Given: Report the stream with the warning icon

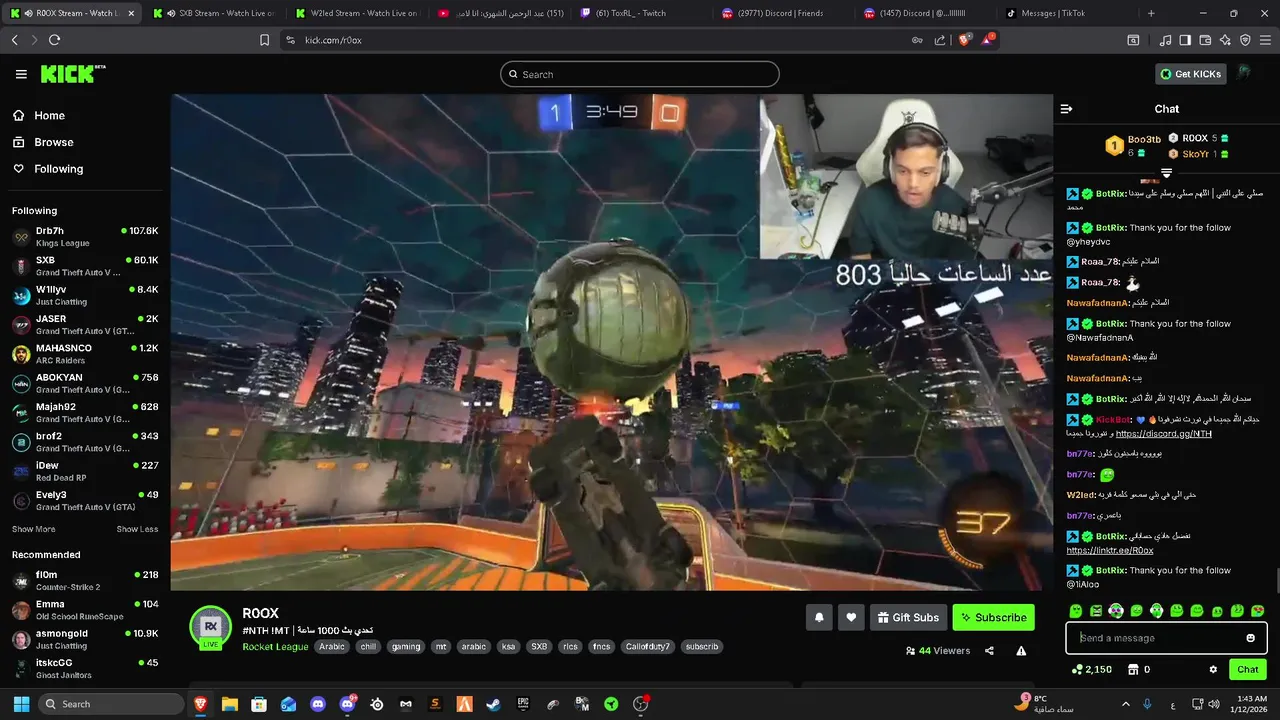Looking at the screenshot, I should 1021,651.
